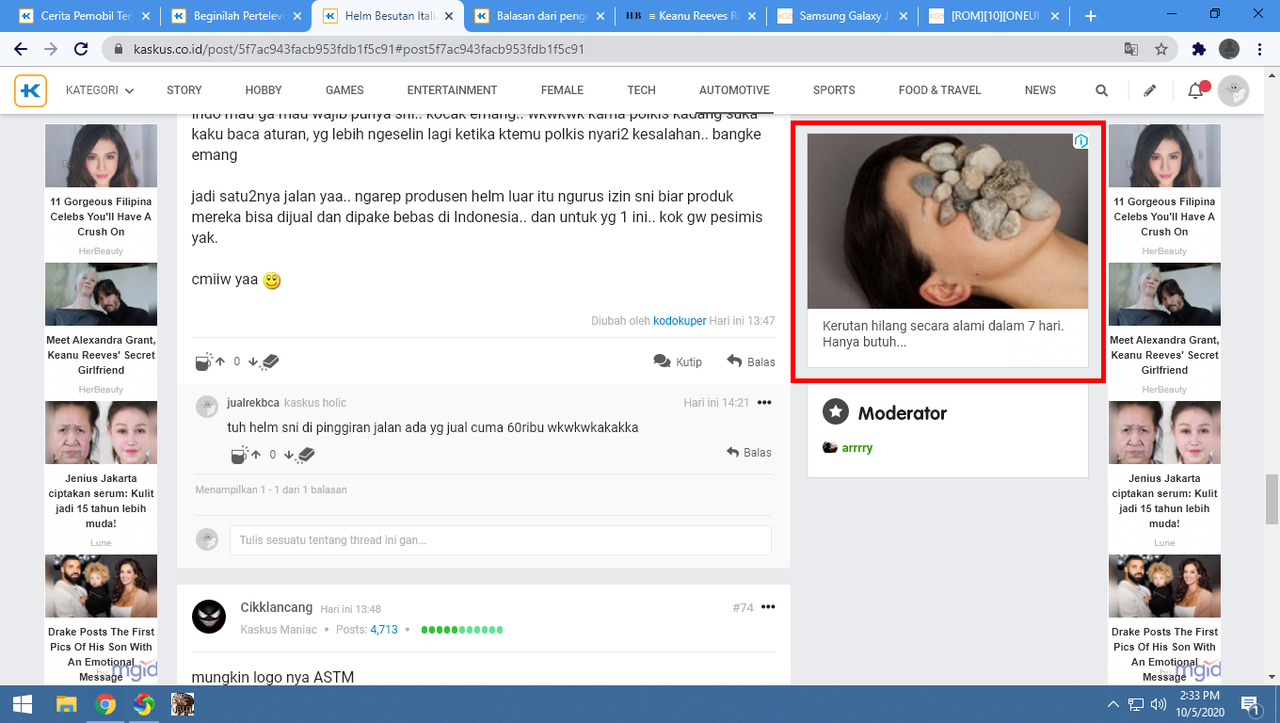Viewport: 1280px width, 723px height.
Task: Downvote jualrekbca's reply with bata
Action: click(x=299, y=454)
